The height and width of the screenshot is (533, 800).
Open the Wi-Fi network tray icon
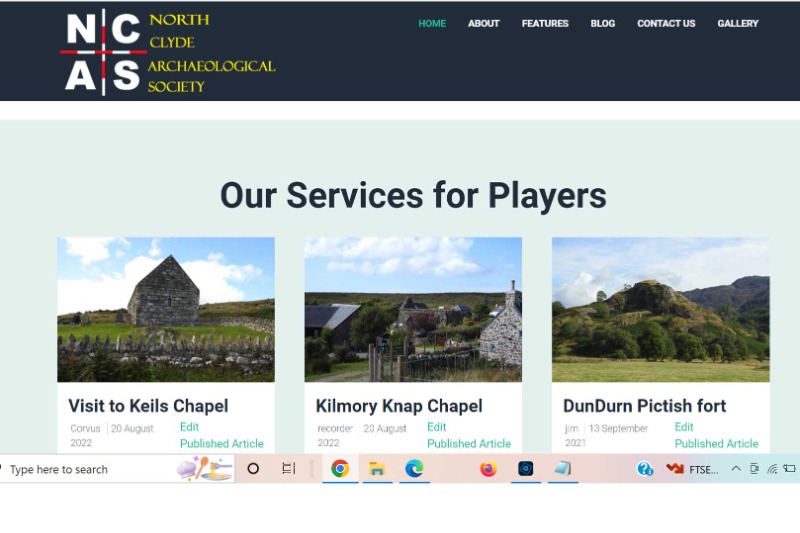772,469
